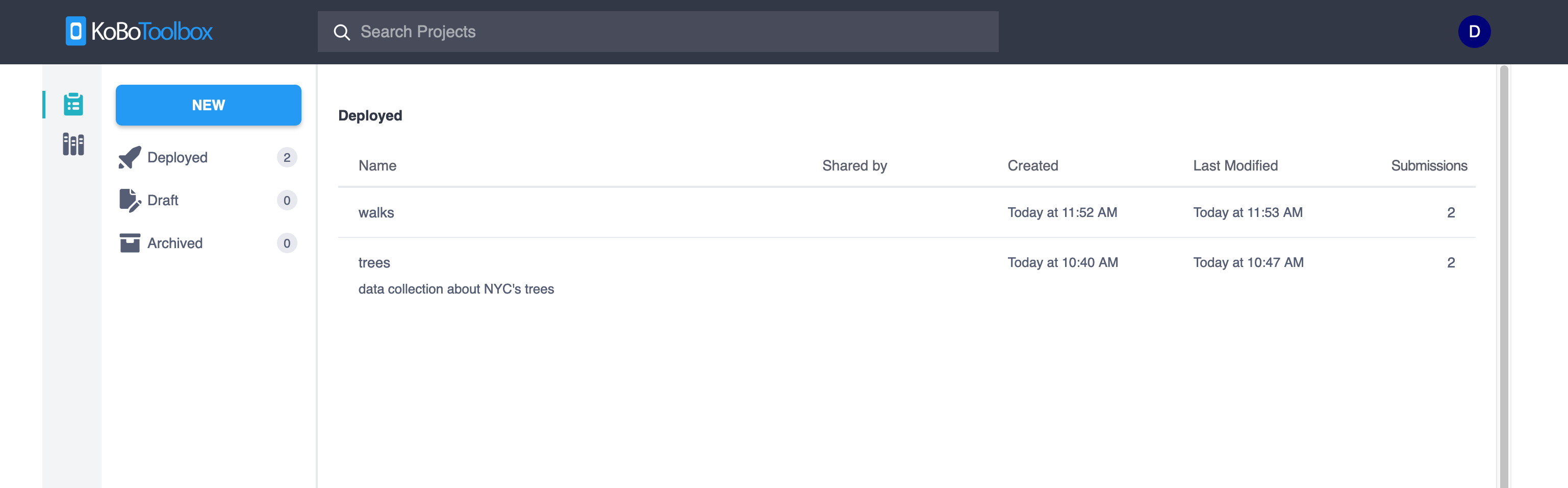Click the Created column header

tap(1032, 166)
